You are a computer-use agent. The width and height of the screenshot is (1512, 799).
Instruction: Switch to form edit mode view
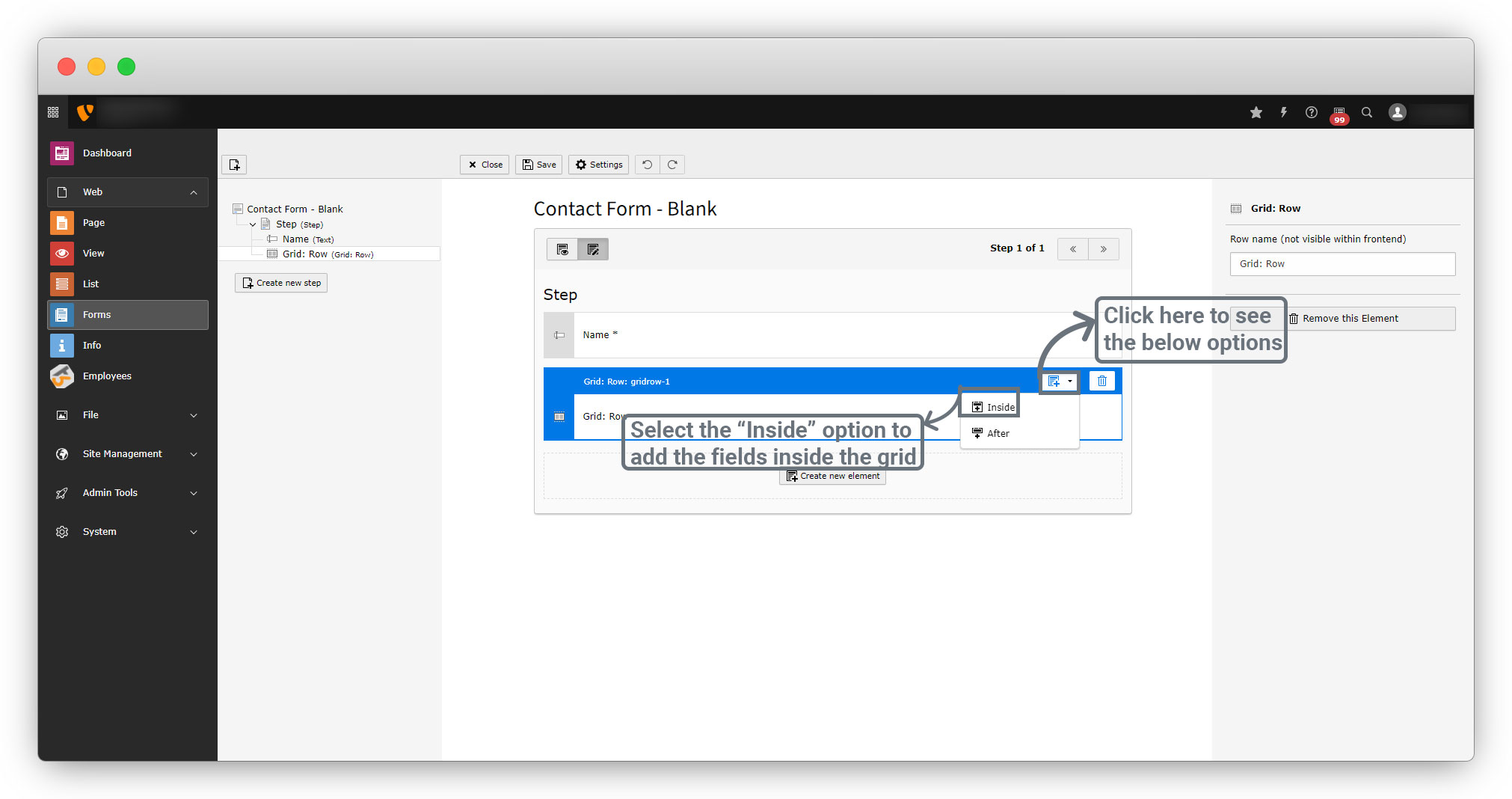[593, 249]
